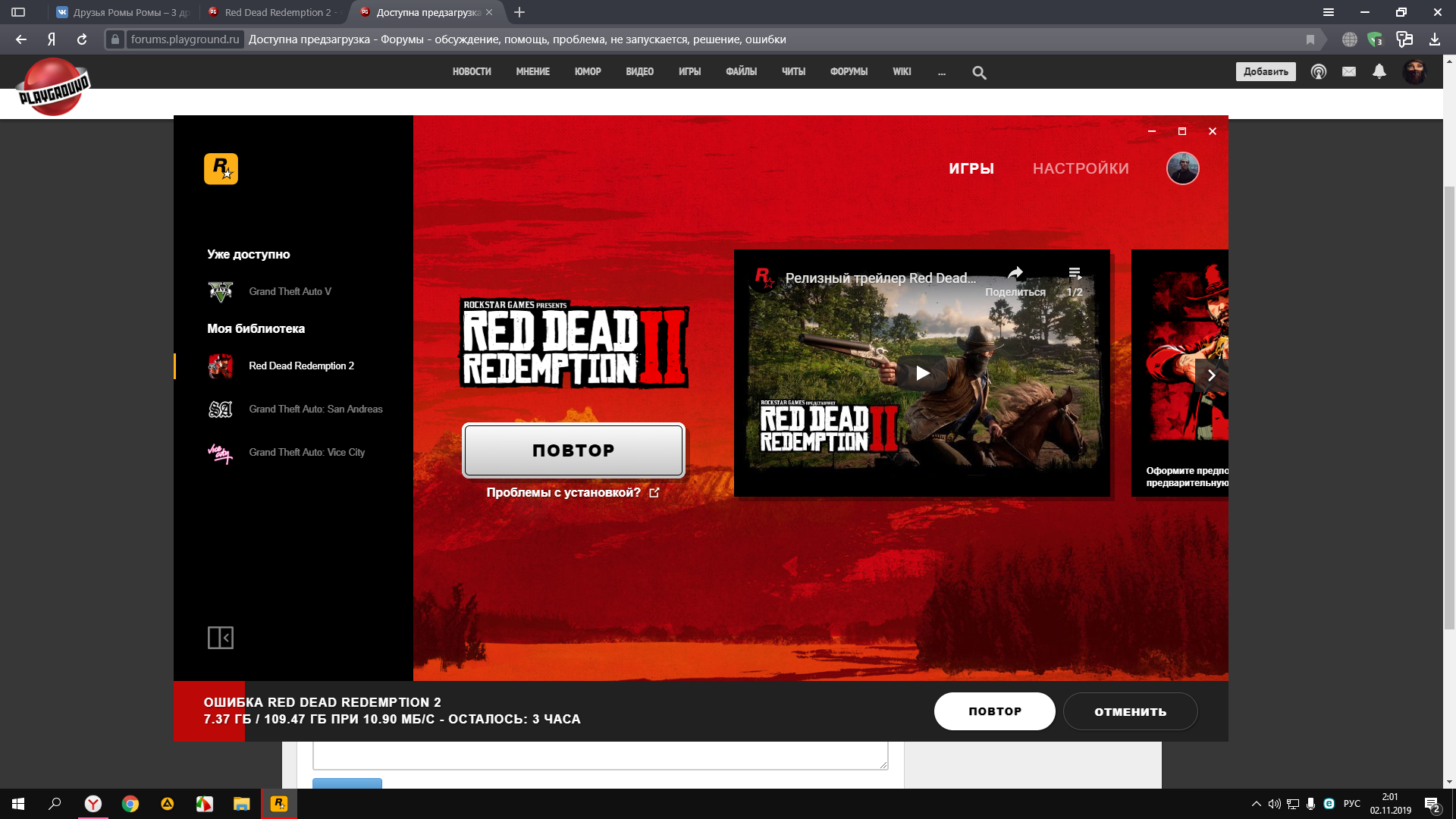The height and width of the screenshot is (819, 1456).
Task: Show next carousel slide with chevron
Action: 1211,375
